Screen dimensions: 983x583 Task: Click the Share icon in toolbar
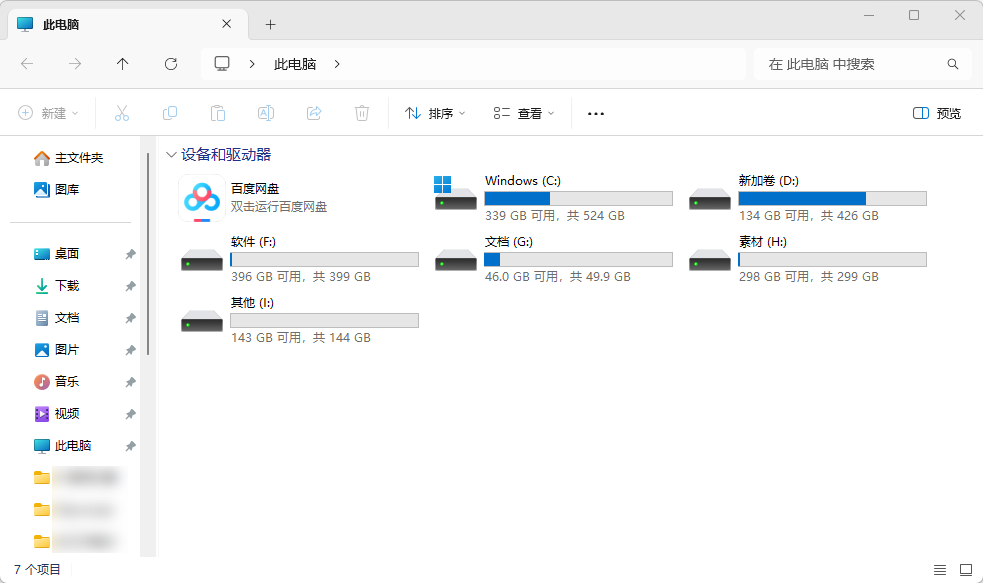click(314, 113)
